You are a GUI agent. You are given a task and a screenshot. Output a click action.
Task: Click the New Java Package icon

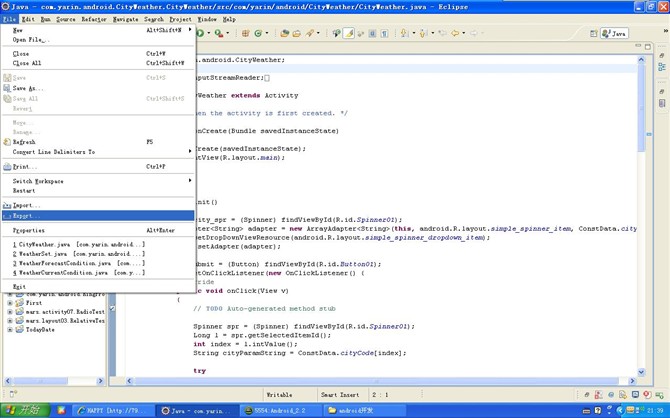(245, 33)
